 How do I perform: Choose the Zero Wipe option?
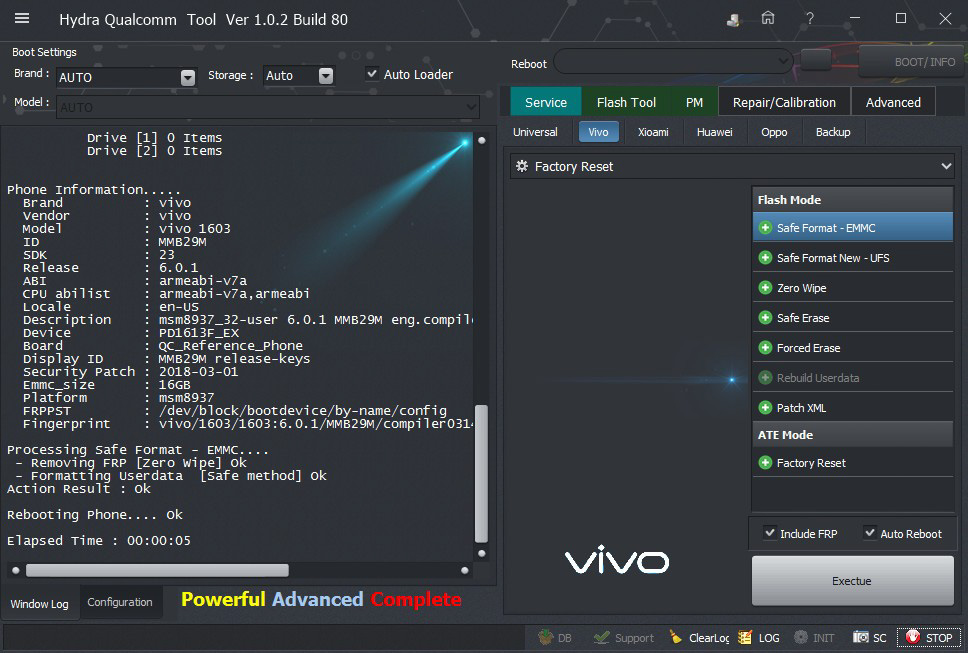[x=801, y=288]
